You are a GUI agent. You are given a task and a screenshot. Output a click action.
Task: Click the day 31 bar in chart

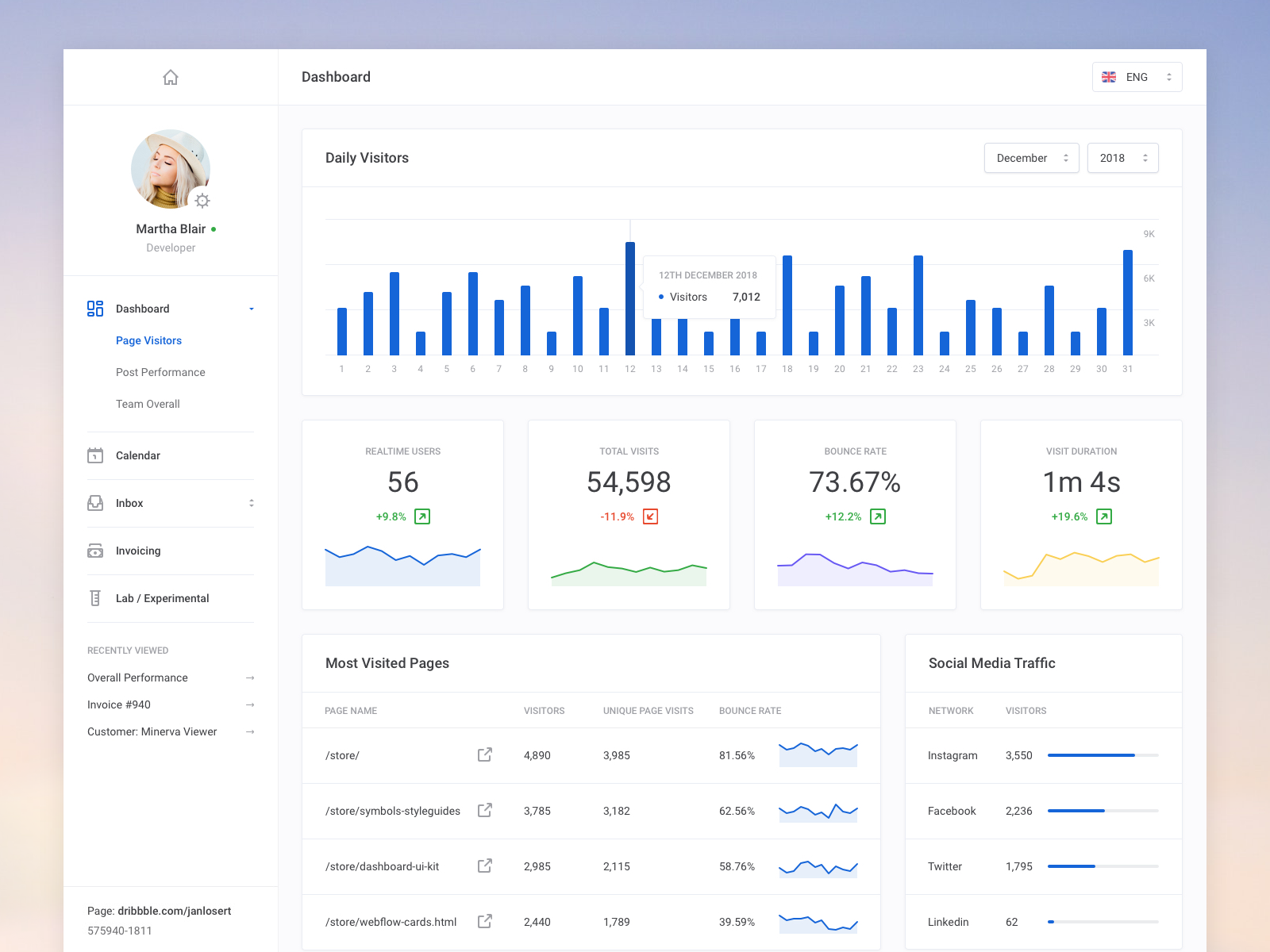1128,302
